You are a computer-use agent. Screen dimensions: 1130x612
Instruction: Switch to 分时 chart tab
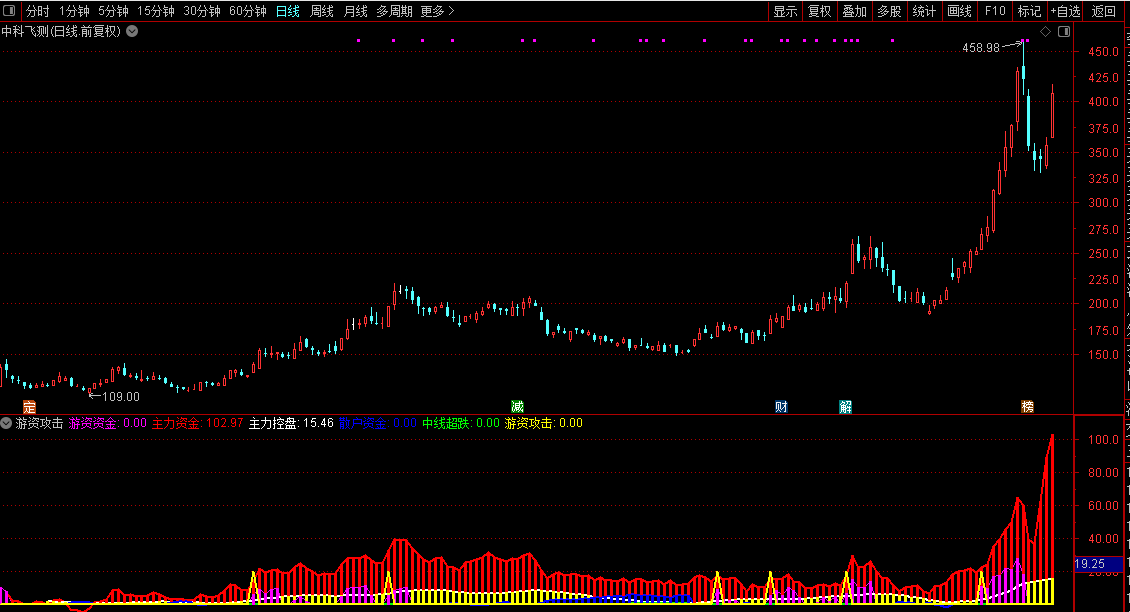[x=37, y=11]
